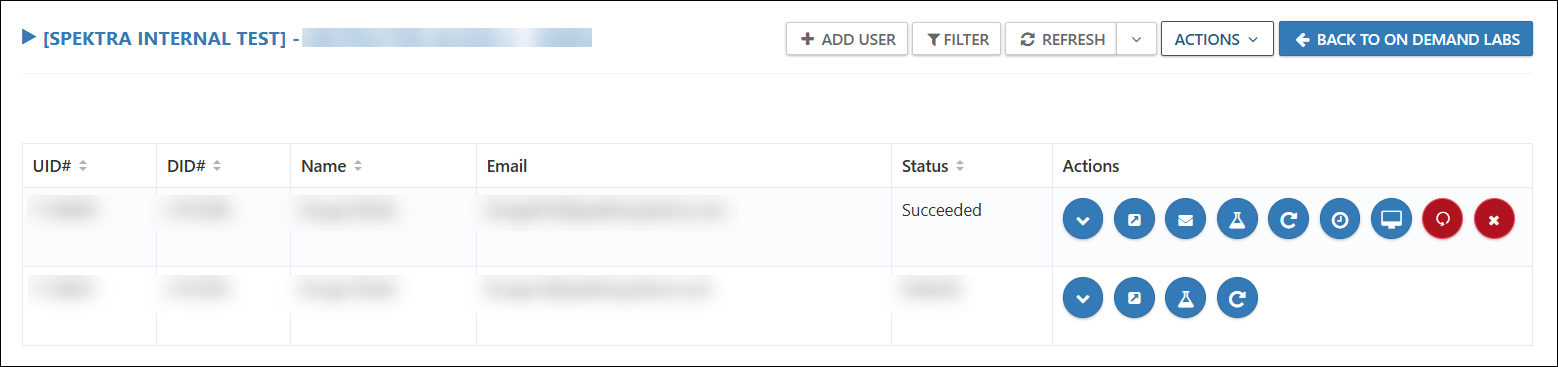Viewport: 1558px width, 367px height.
Task: Collapse the Spektra Internal Test triangle
Action: click(x=29, y=38)
